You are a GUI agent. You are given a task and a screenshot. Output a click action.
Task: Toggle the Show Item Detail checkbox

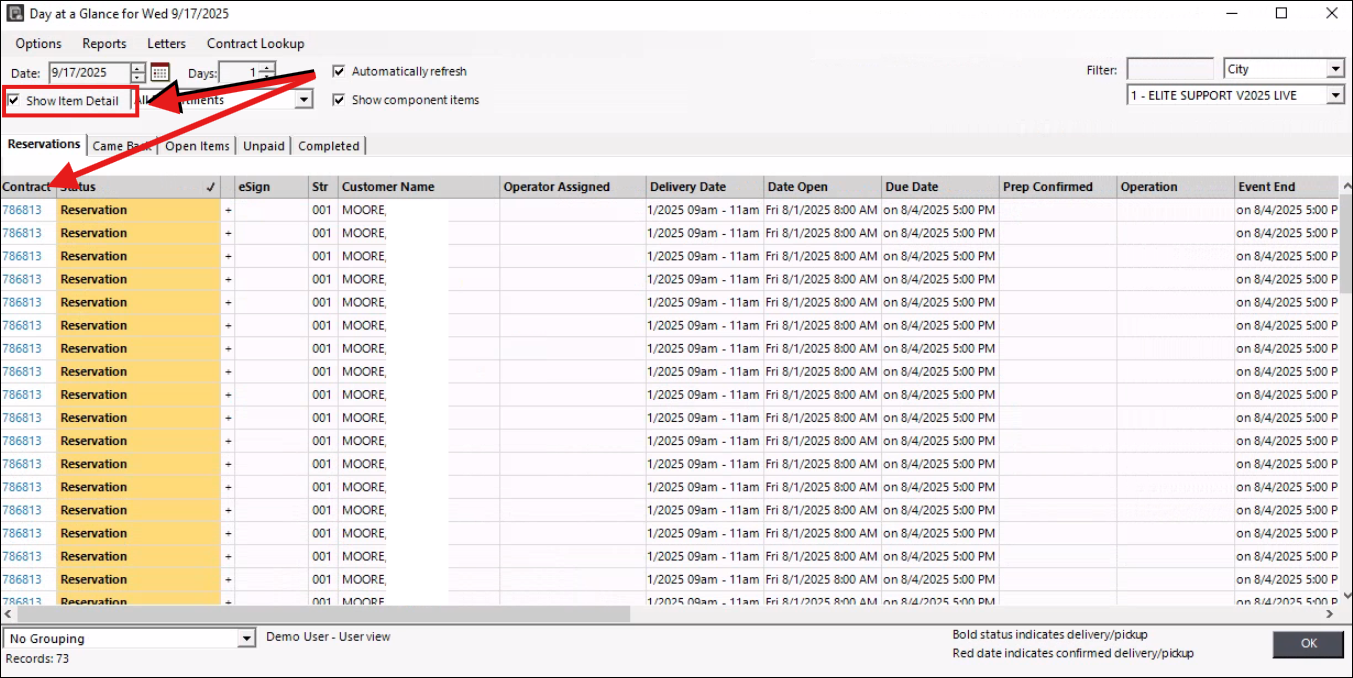coord(13,101)
